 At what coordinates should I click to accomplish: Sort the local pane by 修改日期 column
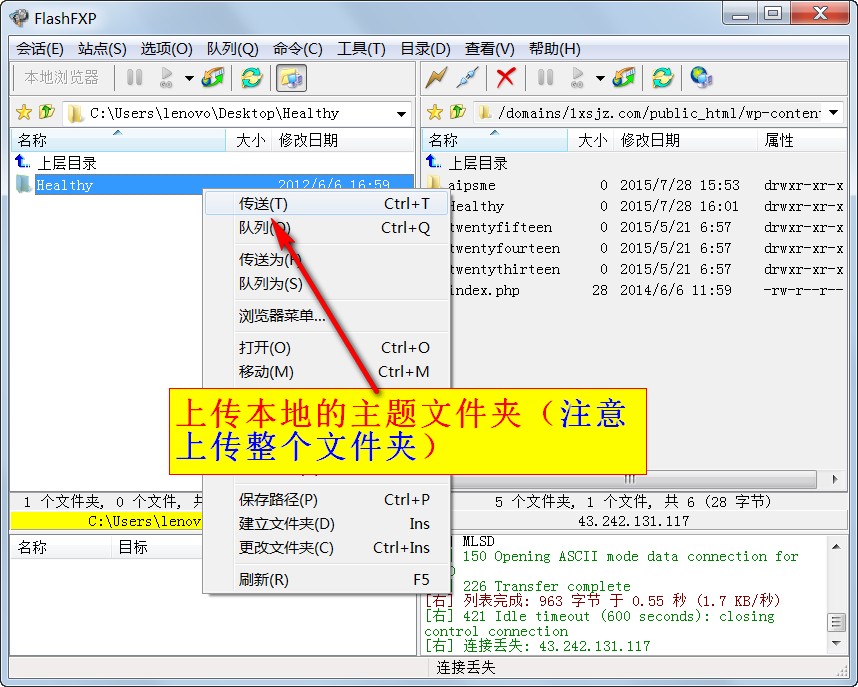pyautogui.click(x=343, y=140)
